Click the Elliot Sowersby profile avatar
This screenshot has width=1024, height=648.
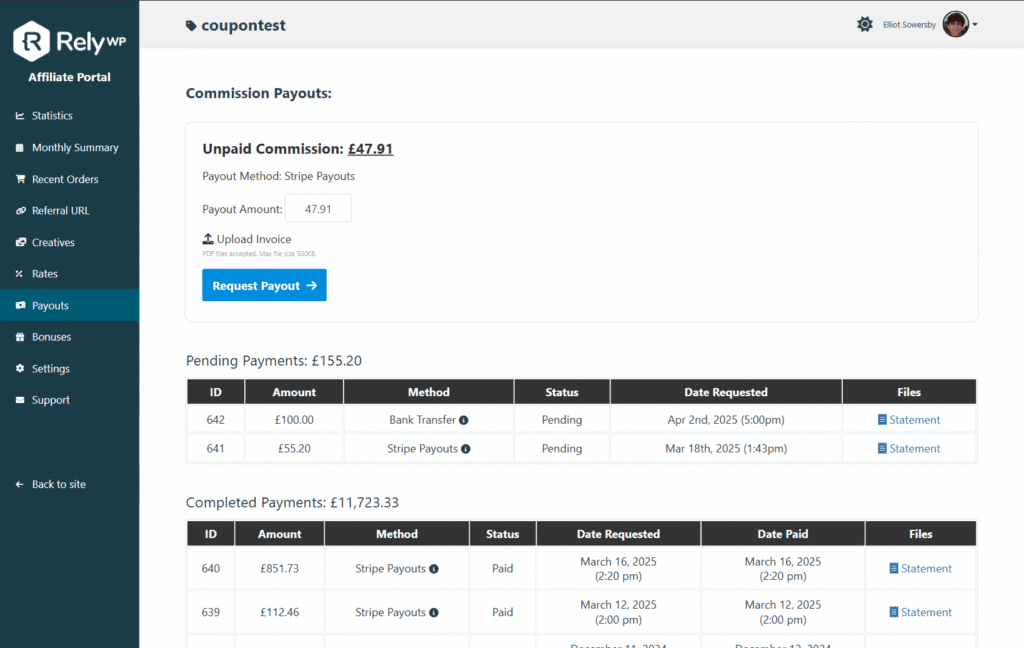(x=955, y=24)
